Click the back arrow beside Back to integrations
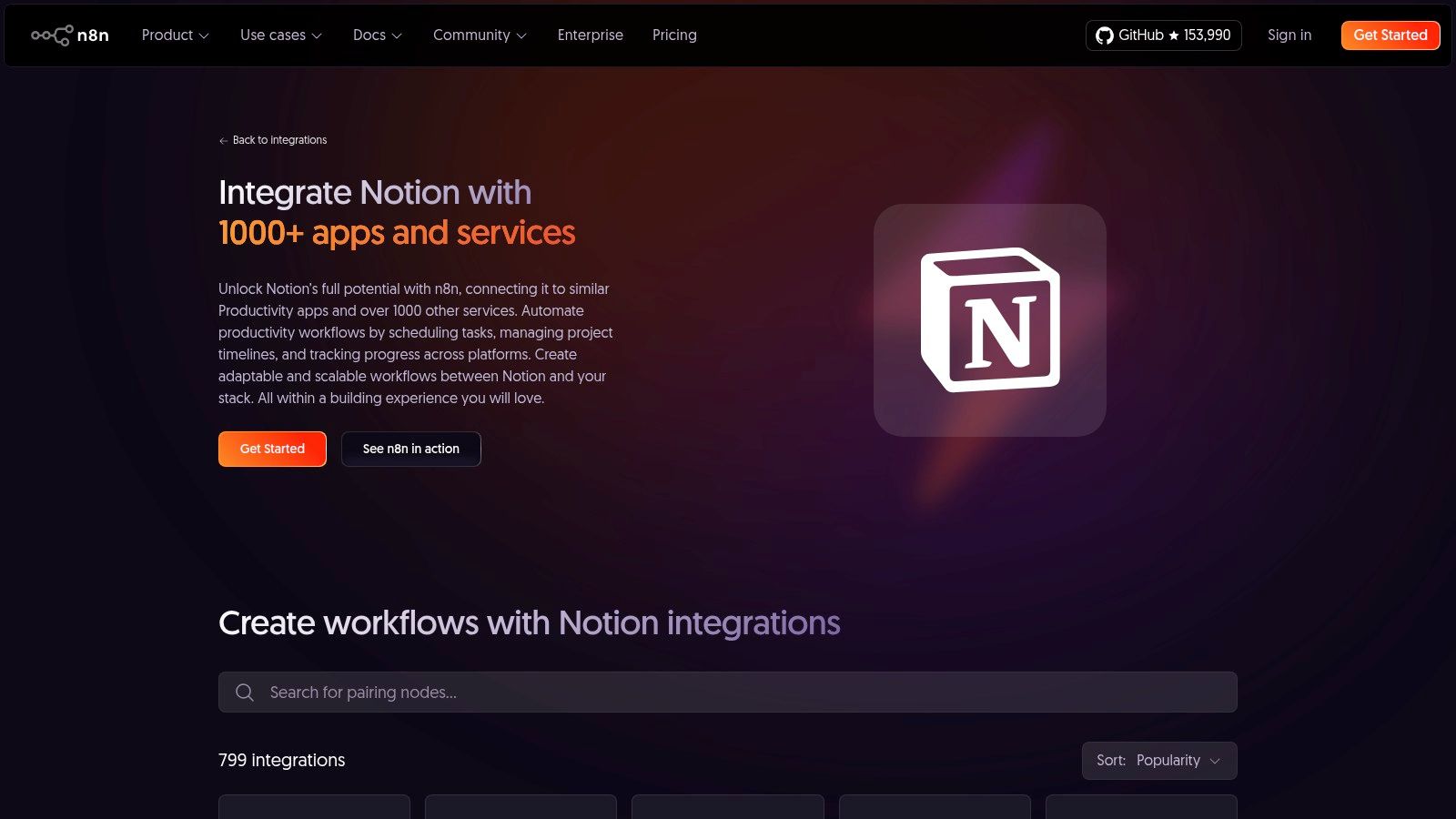The width and height of the screenshot is (1456, 819). 223,141
